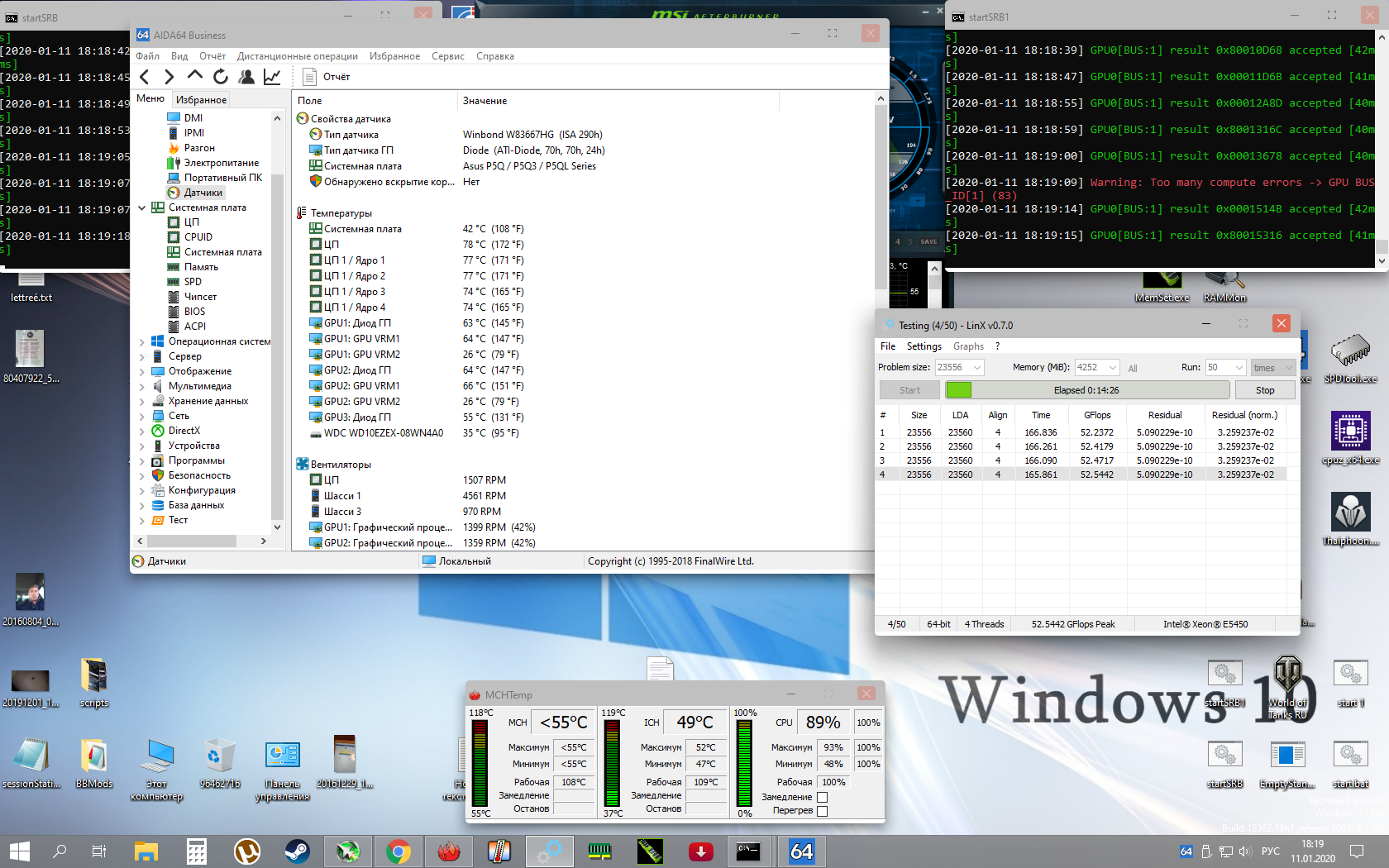1389x868 pixels.
Task: Open the File menu in LinX
Action: coord(888,346)
